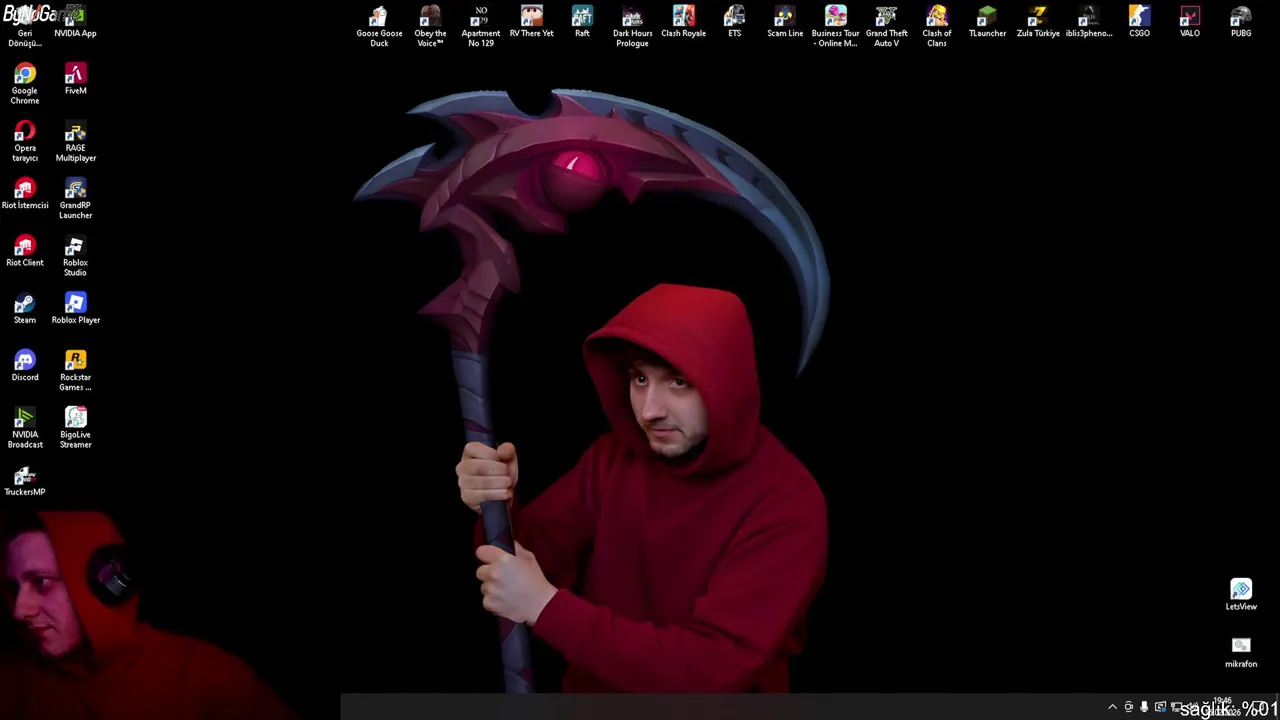Launch the CSGO desktop icon

pos(1139,21)
